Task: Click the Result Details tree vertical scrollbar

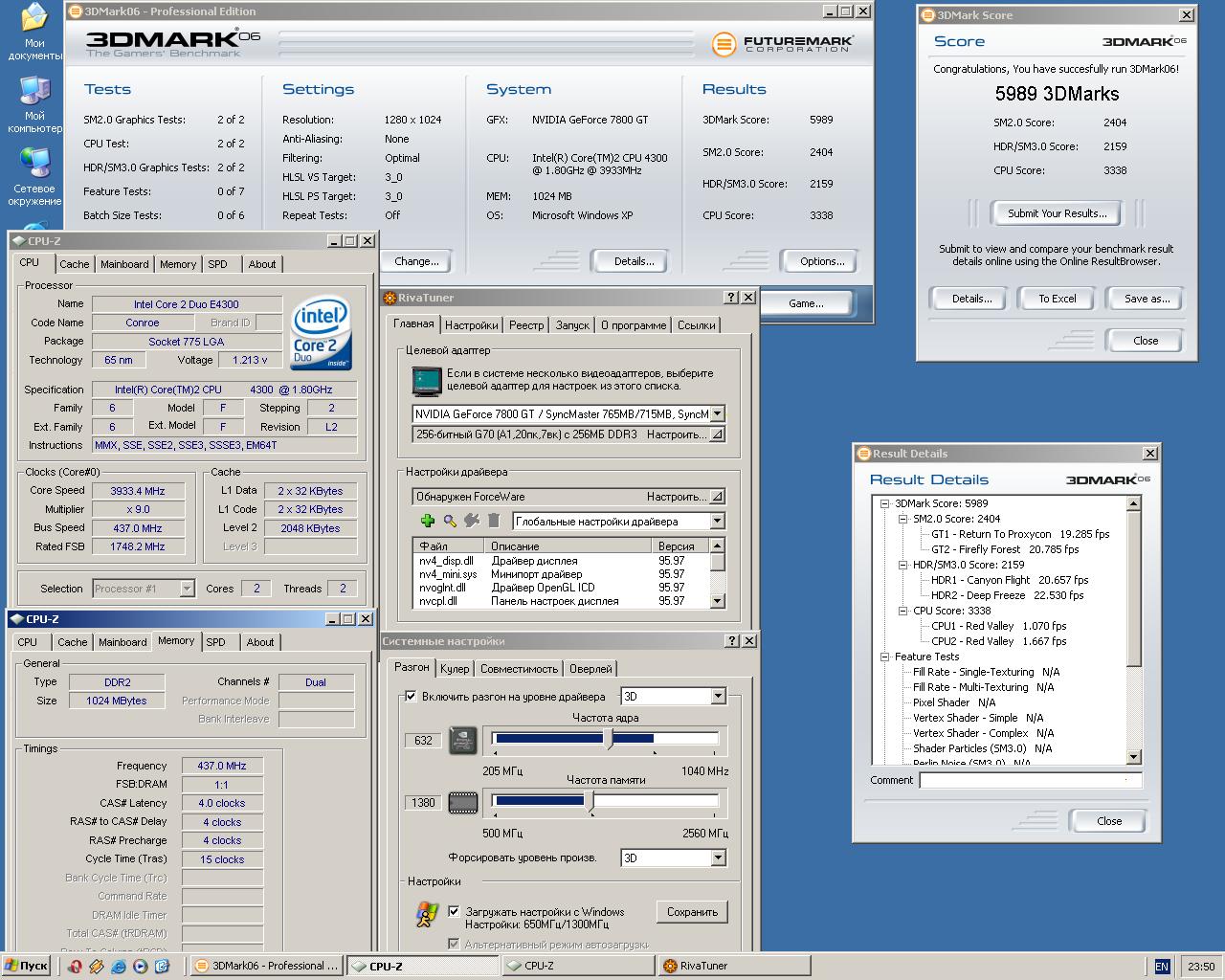Action: (1134, 631)
